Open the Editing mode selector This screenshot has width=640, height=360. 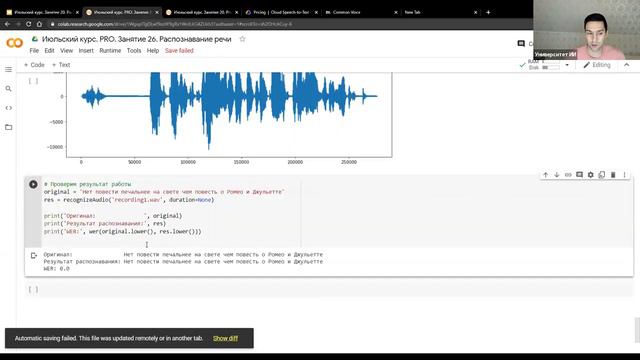[x=597, y=65]
